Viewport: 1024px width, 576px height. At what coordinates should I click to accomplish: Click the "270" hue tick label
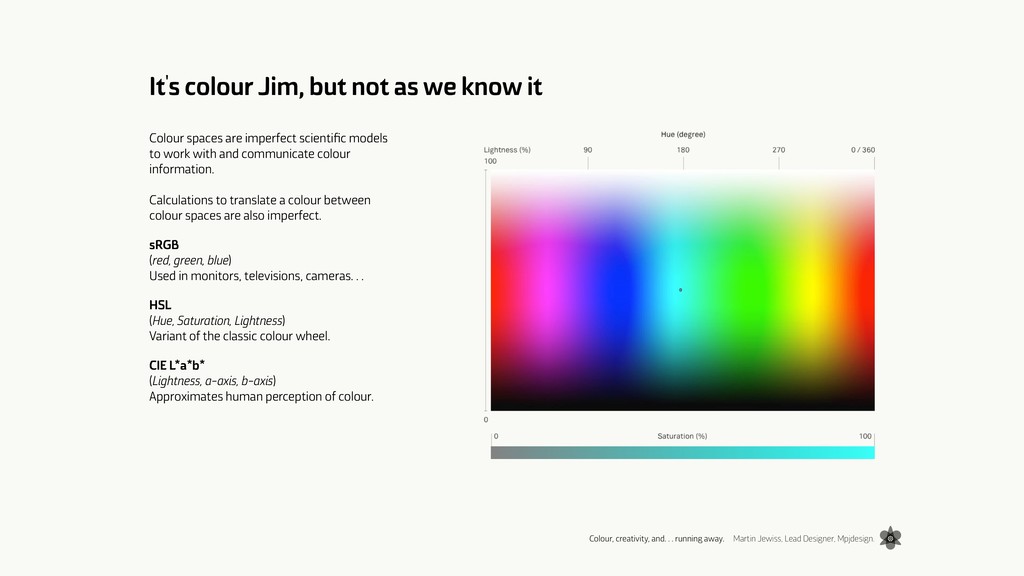778,150
